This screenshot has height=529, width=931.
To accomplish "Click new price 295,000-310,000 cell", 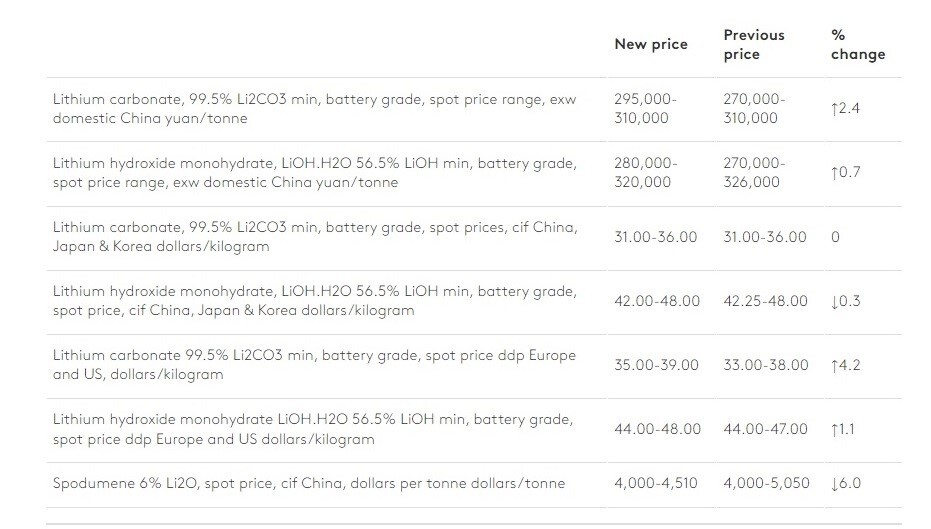I will click(x=645, y=109).
